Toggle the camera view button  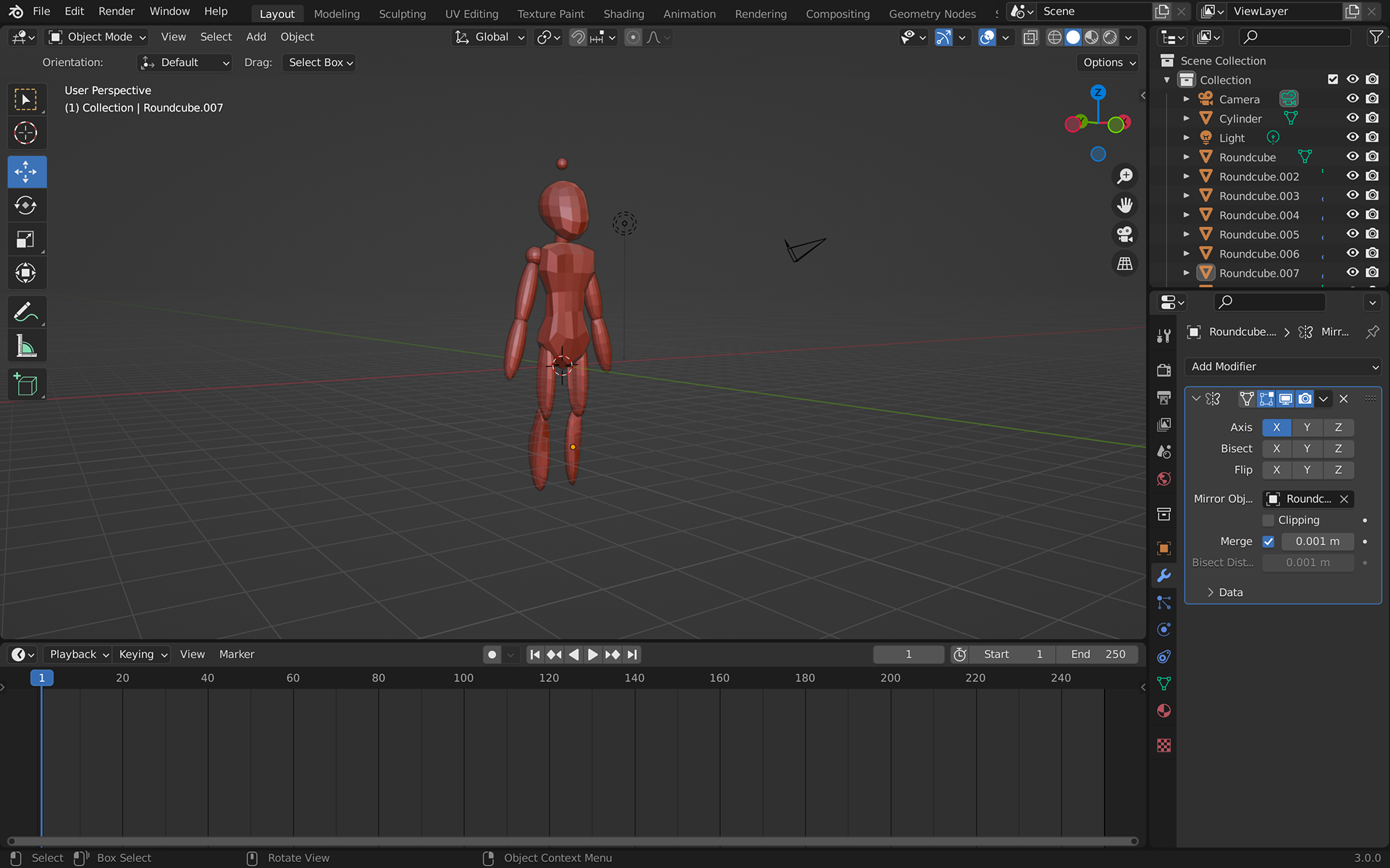[1124, 235]
